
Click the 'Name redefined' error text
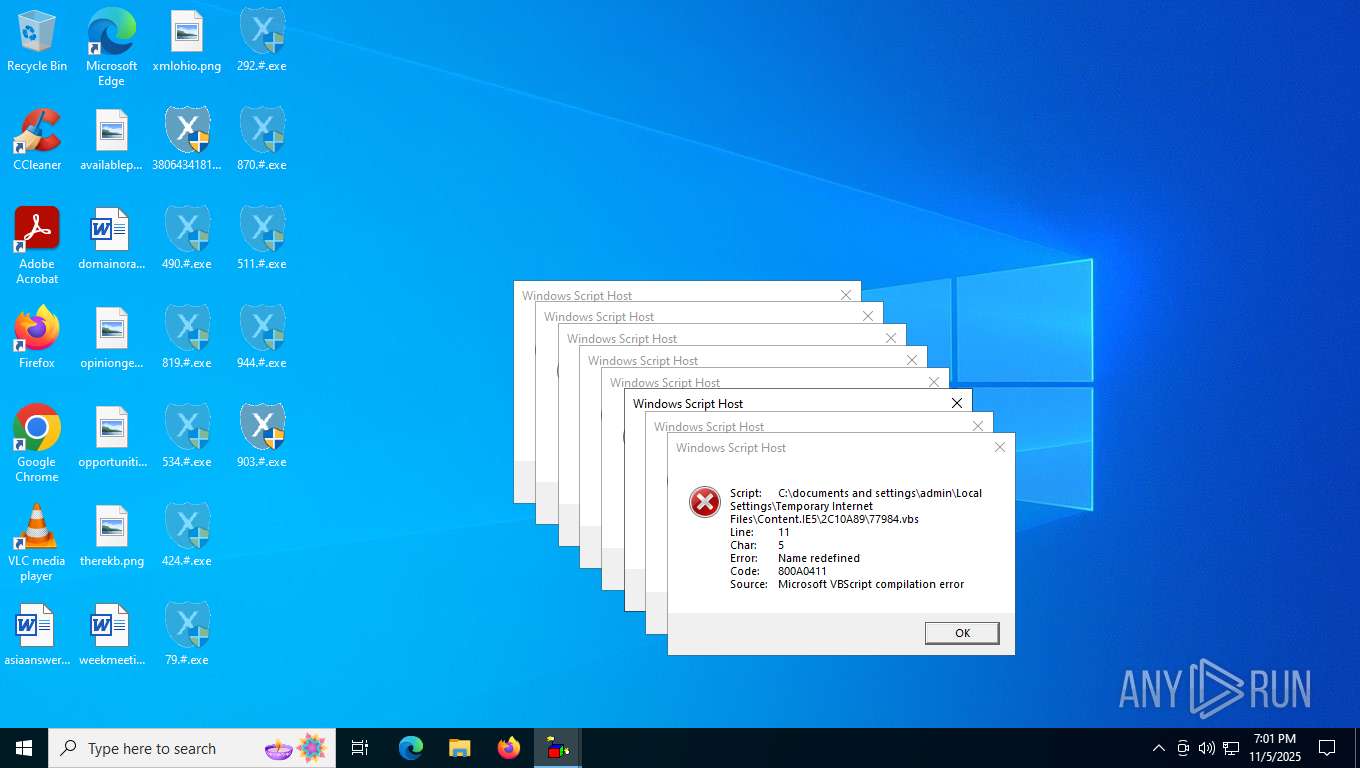(x=819, y=558)
